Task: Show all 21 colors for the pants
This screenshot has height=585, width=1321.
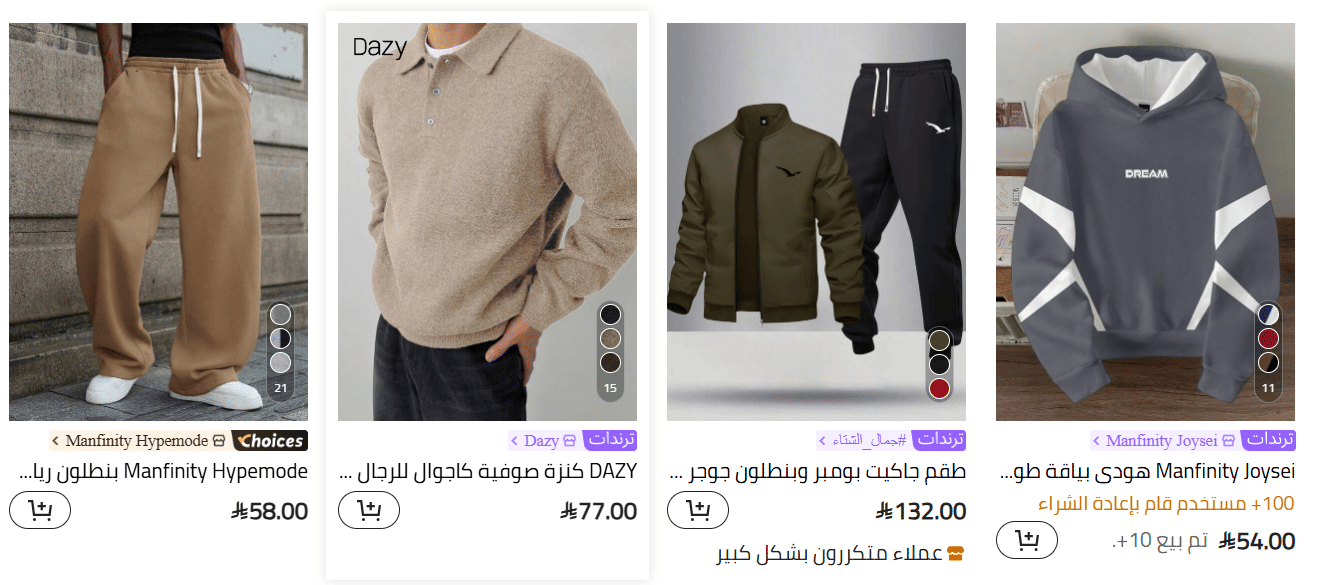Action: click(281, 388)
